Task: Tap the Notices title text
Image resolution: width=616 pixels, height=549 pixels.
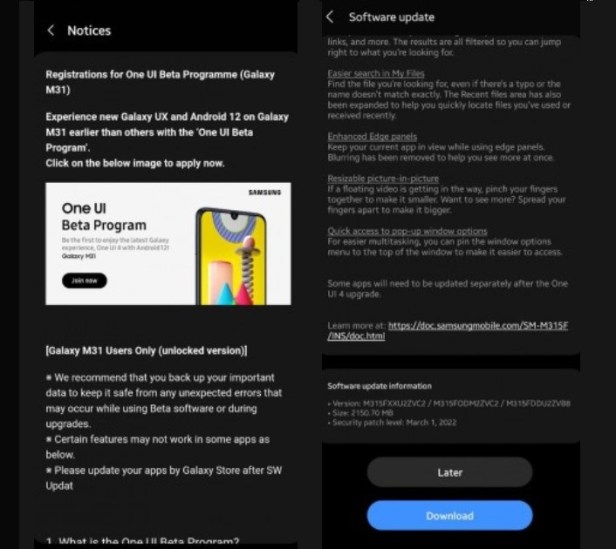Action: (89, 31)
